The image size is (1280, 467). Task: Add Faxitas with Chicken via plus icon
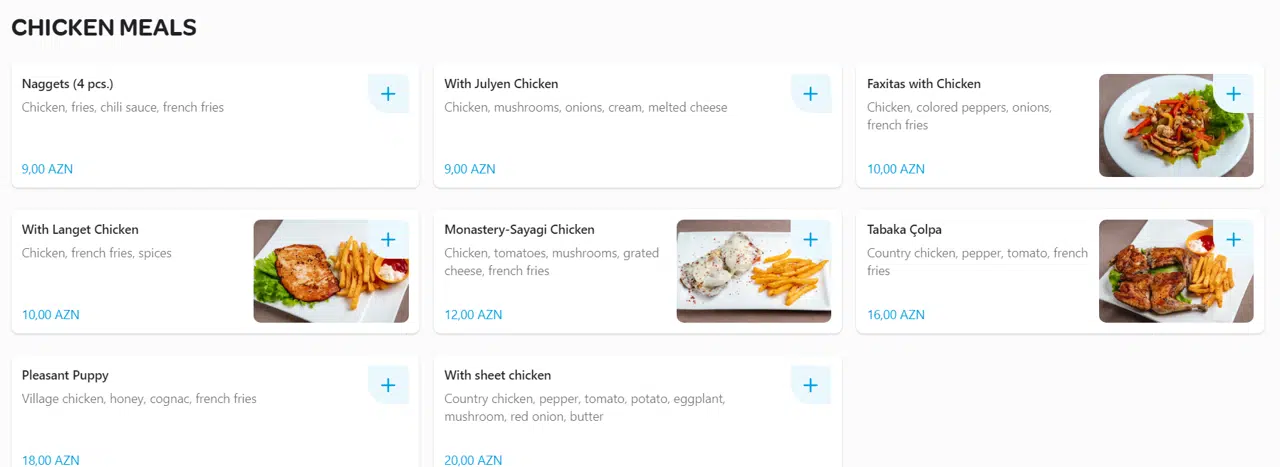coord(1233,94)
